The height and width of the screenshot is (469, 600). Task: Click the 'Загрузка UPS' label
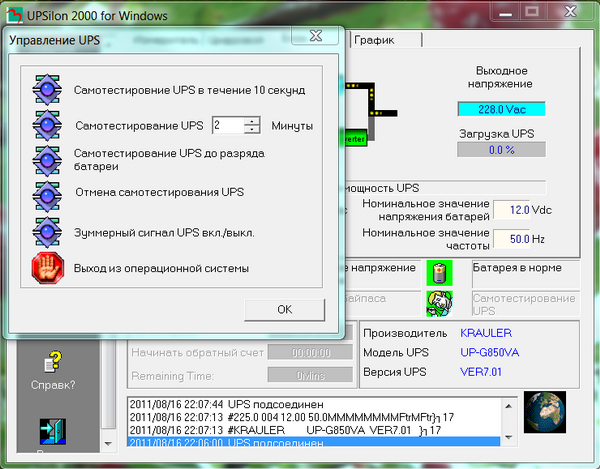point(497,134)
